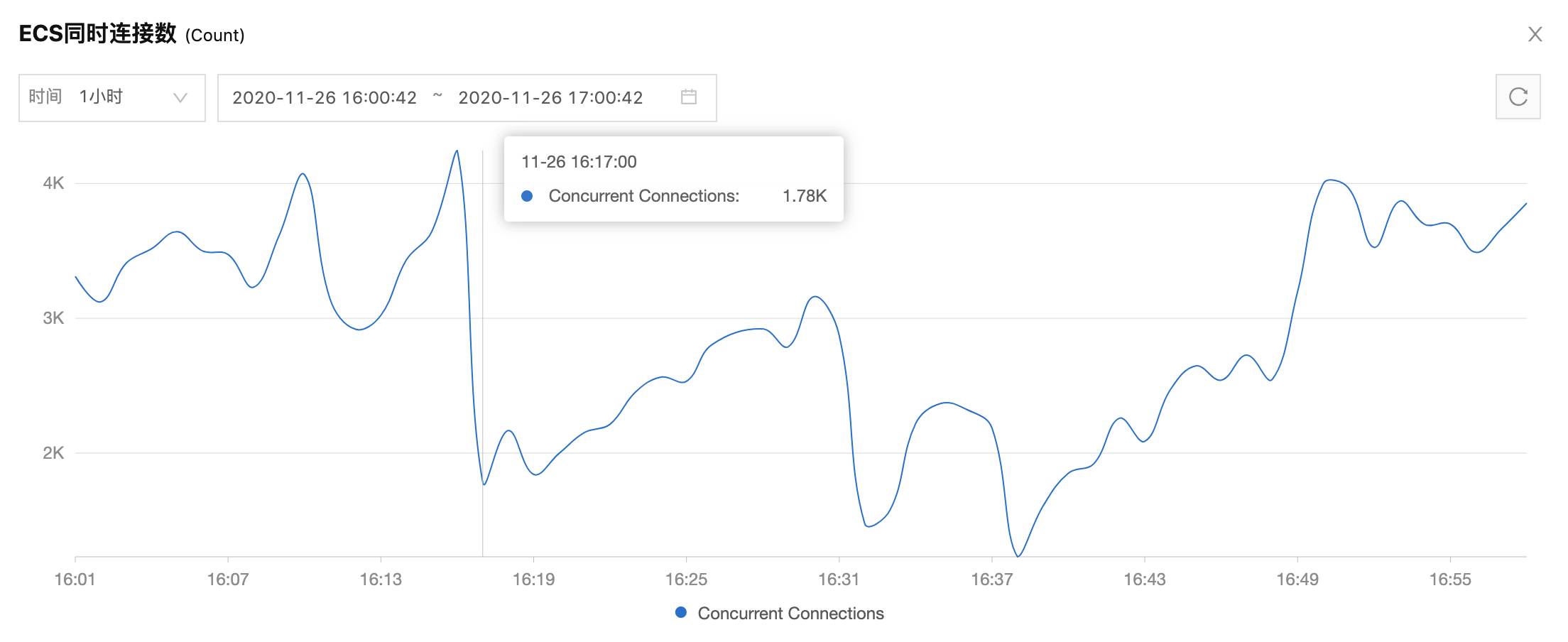The image size is (1568, 642).
Task: Close the ECS connections chart dialog
Action: [1535, 34]
